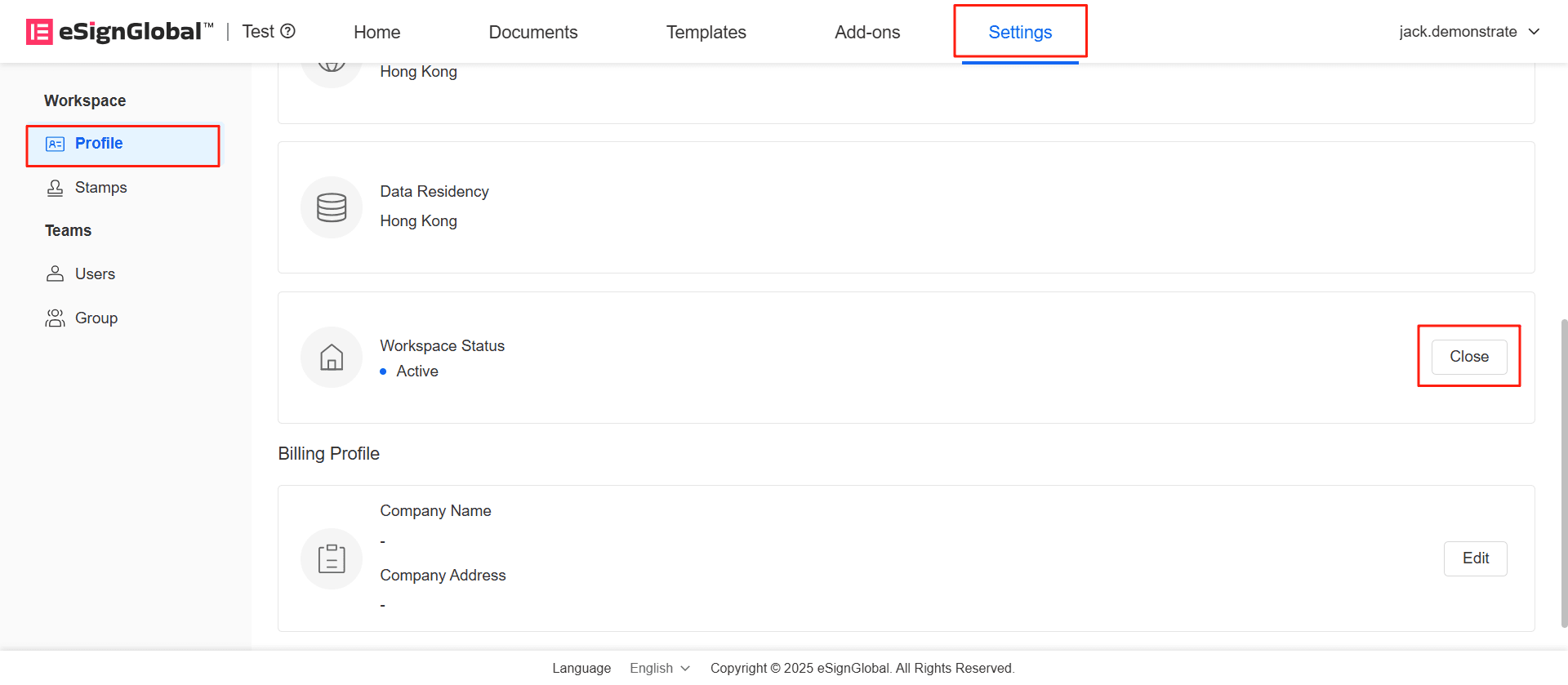The image size is (1568, 685).
Task: Click the eSignGlobal logo icon
Action: tap(39, 32)
